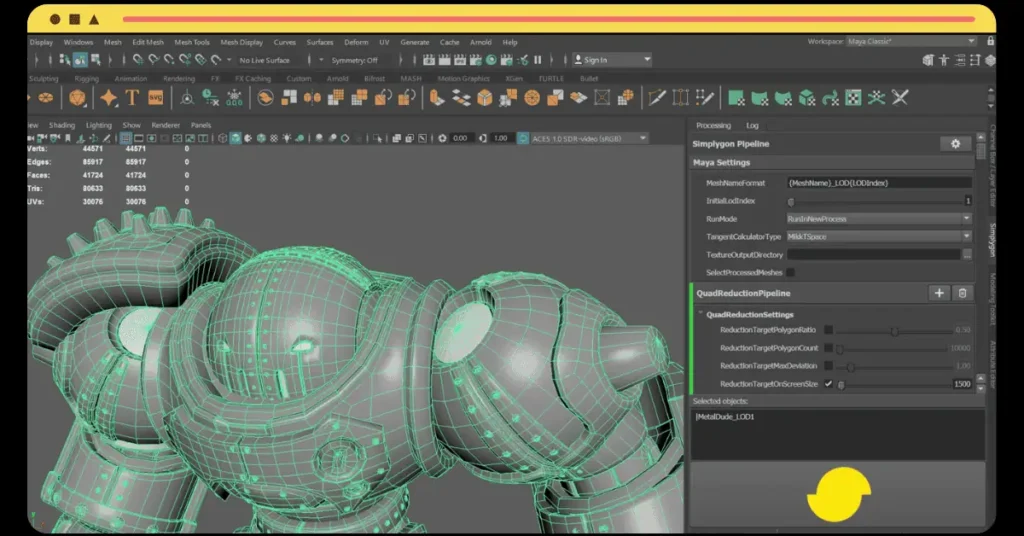Open the ACES 1.0 SDR-video view transform dropdown

589,138
